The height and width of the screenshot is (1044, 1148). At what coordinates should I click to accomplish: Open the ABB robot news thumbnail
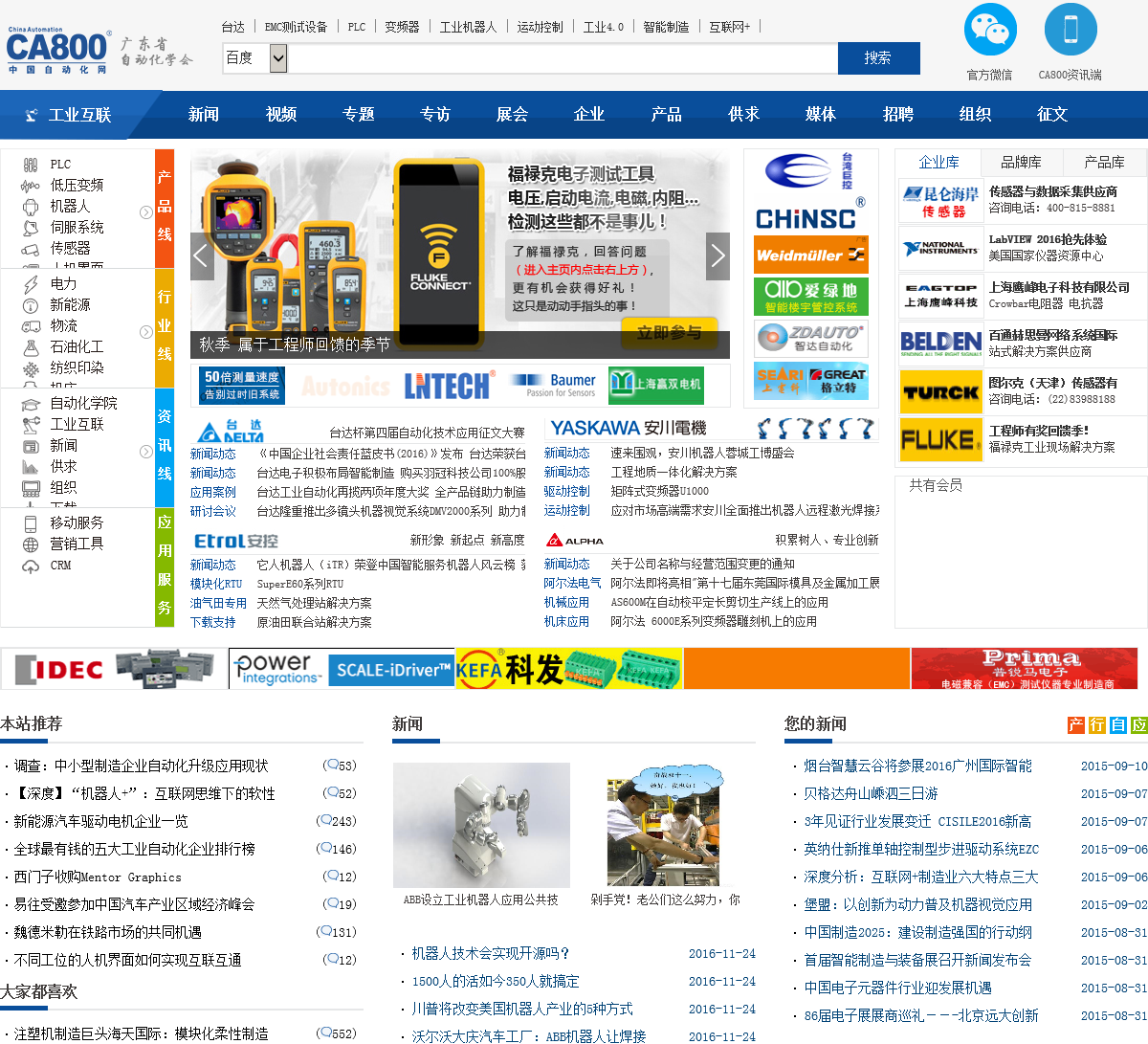click(x=481, y=825)
